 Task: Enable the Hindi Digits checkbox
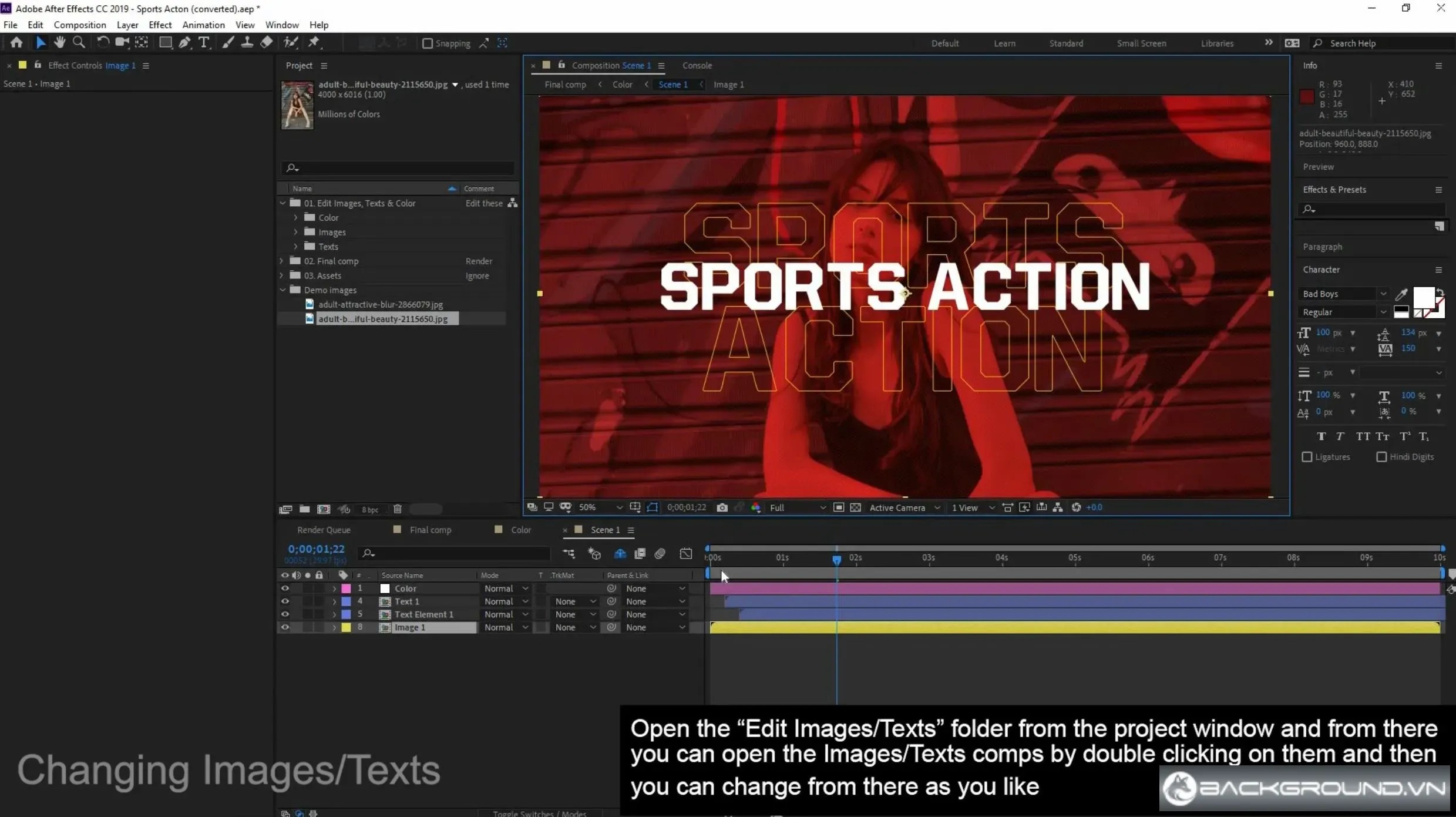[1381, 457]
